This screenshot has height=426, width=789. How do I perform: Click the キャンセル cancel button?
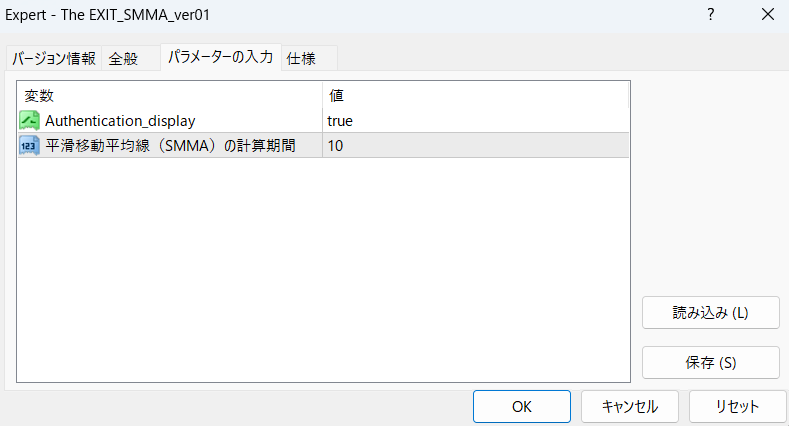[630, 407]
